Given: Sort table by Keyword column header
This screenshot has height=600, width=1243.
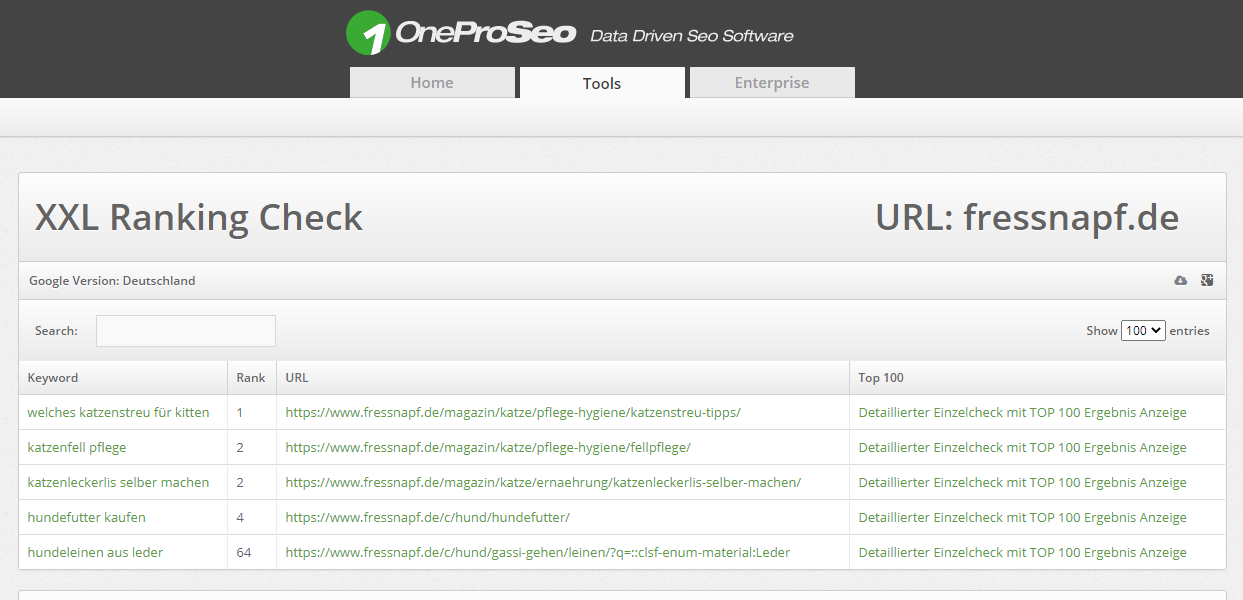Looking at the screenshot, I should click(123, 378).
